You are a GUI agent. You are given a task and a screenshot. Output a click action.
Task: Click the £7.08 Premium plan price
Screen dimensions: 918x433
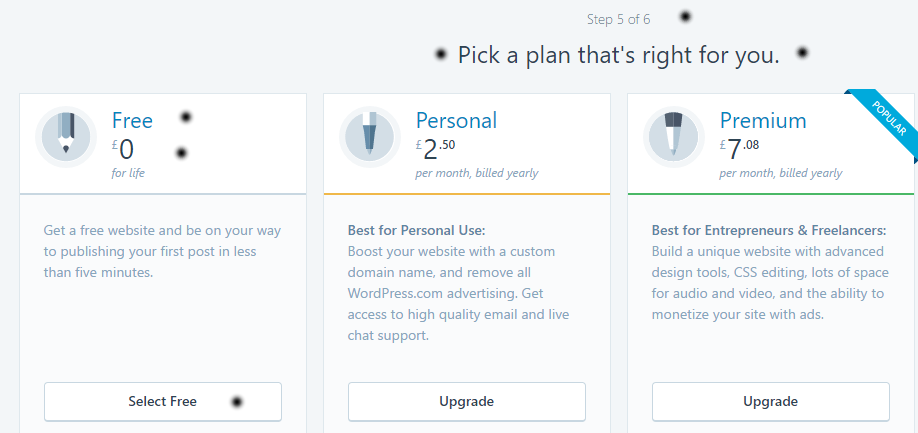(741, 150)
